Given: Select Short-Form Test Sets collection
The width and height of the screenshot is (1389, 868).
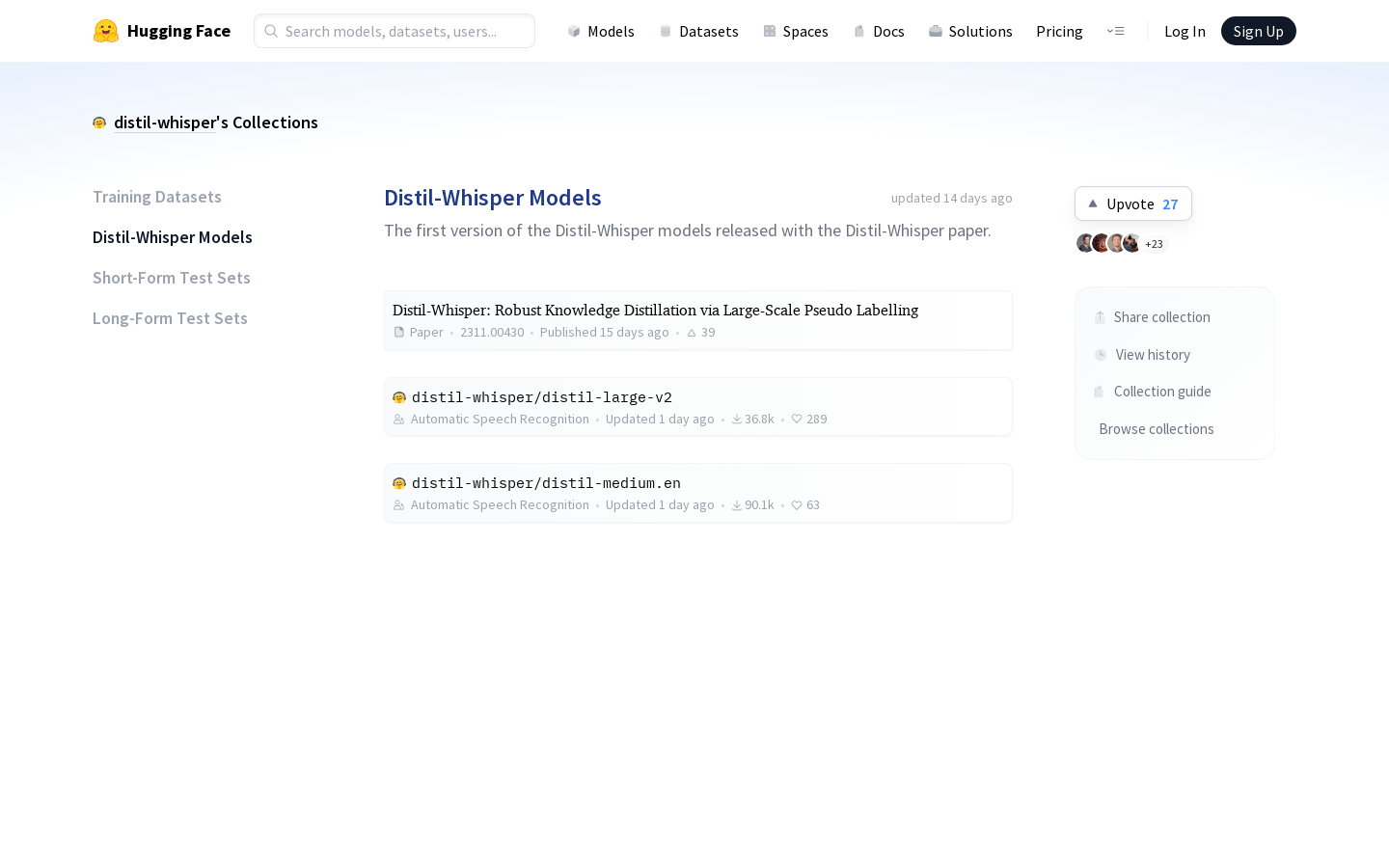Looking at the screenshot, I should [172, 278].
